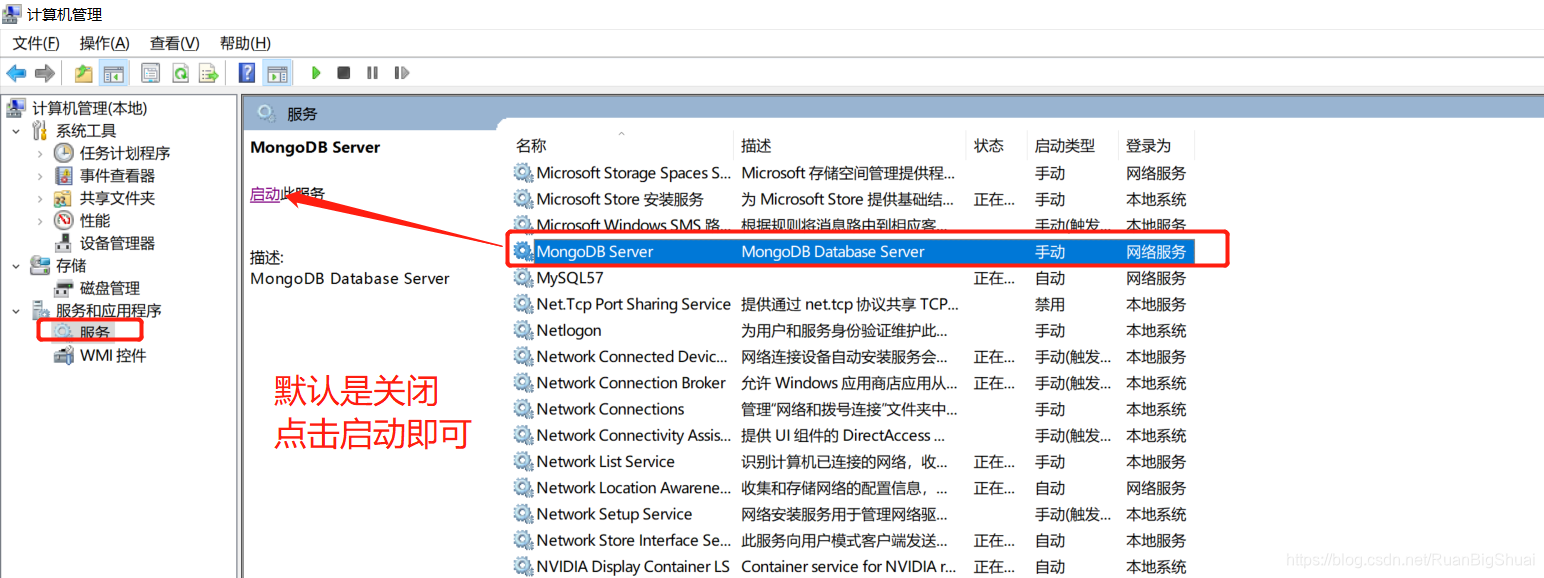
Task: Click the Pause Service toolbar icon
Action: 373,73
